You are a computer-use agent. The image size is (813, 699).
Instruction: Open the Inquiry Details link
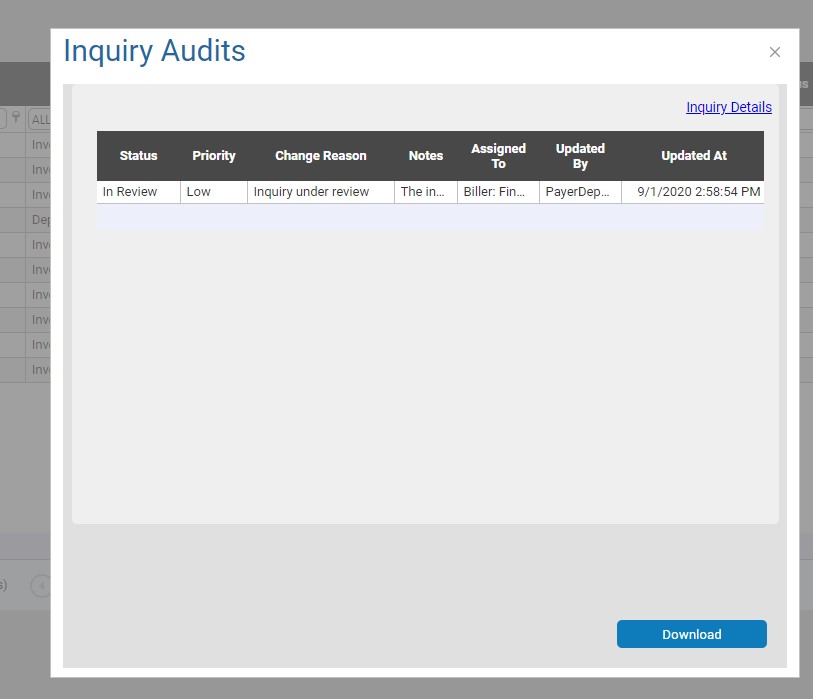(x=728, y=107)
